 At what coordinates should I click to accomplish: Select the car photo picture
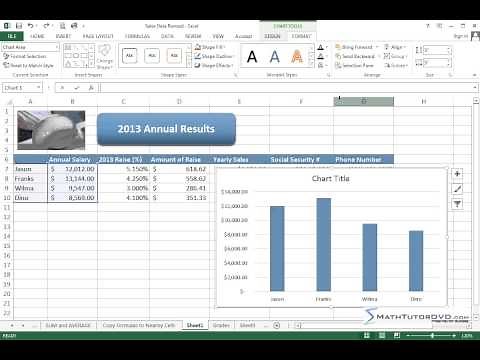(51, 130)
